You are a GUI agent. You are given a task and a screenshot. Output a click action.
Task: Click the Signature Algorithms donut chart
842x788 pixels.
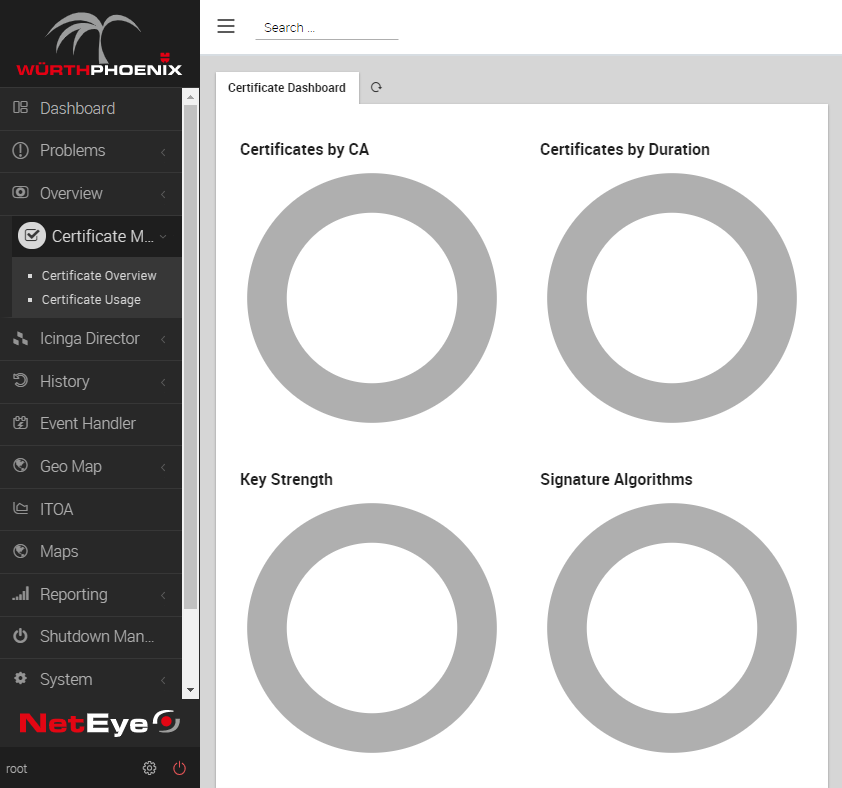coord(672,628)
